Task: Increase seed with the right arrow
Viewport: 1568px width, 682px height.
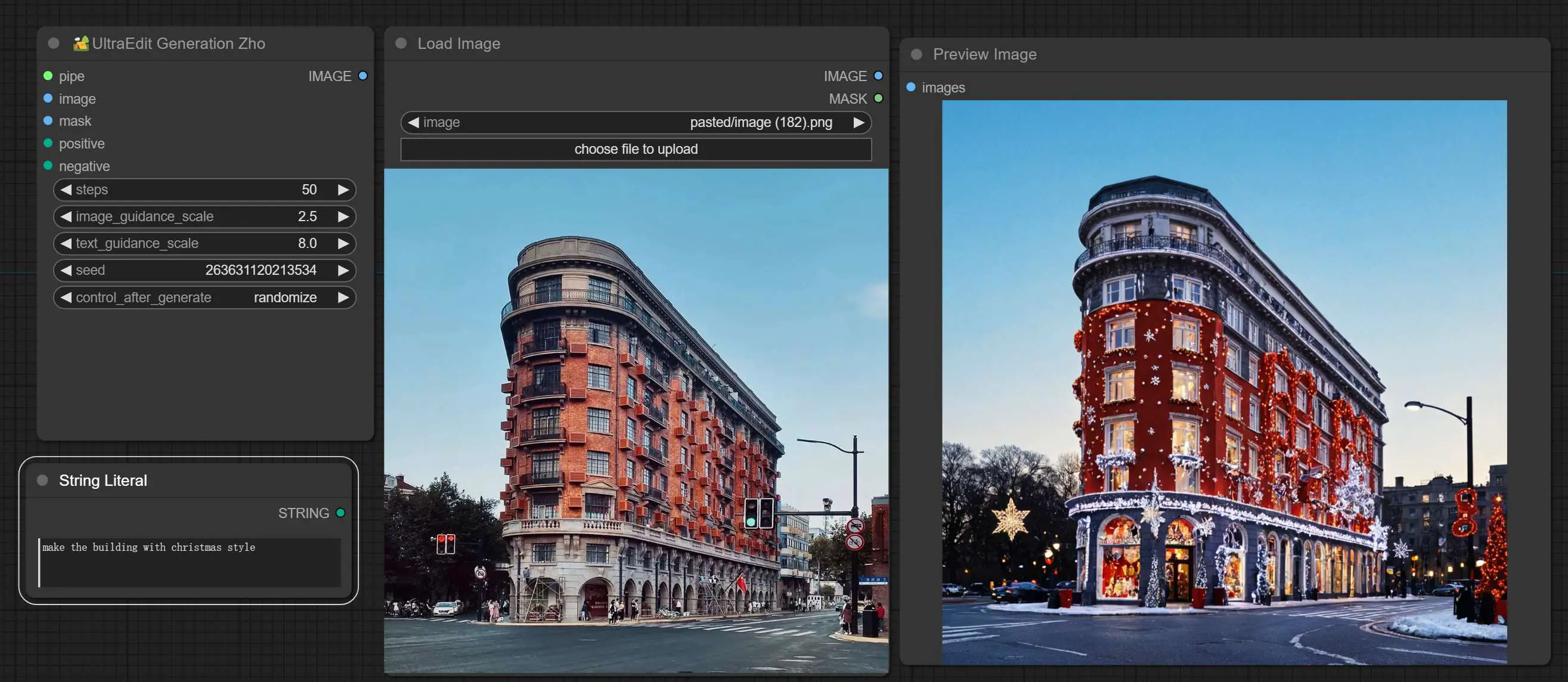Action: tap(343, 270)
